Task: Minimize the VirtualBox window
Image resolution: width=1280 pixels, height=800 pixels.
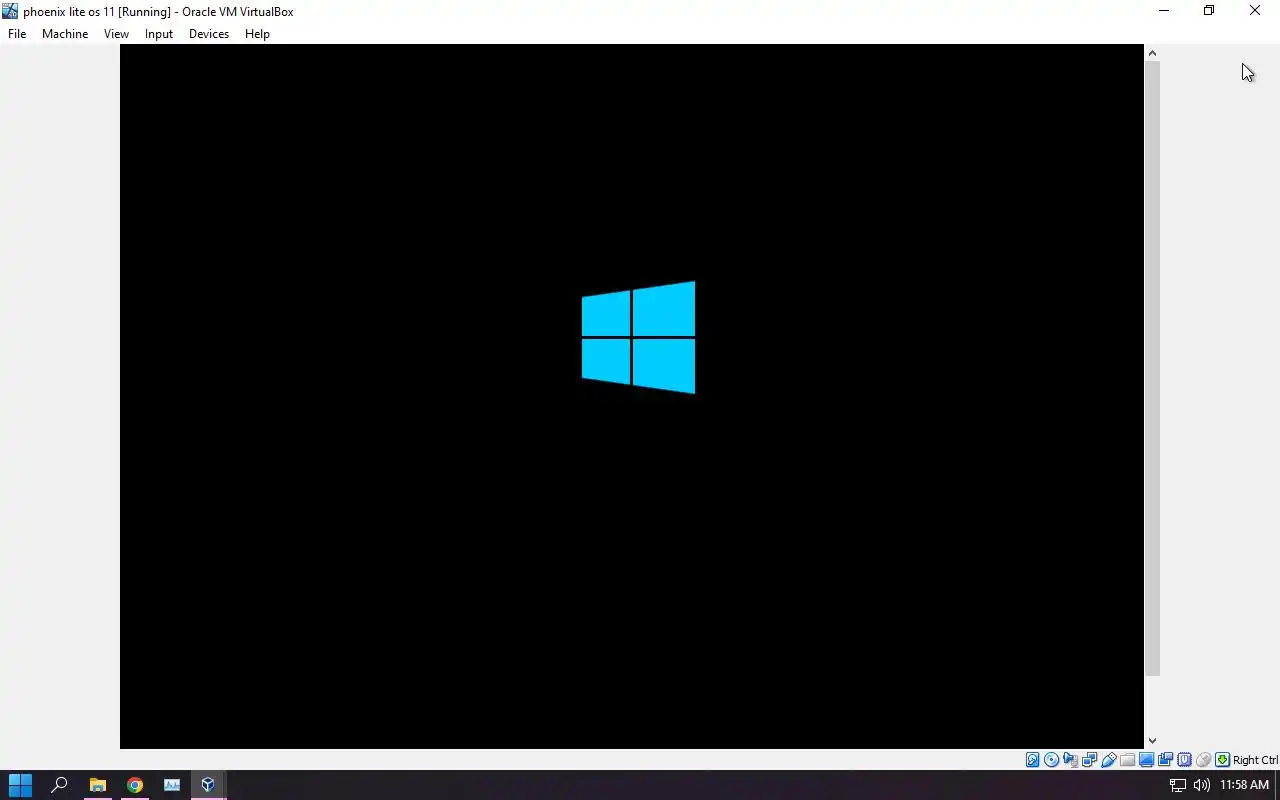Action: pyautogui.click(x=1163, y=11)
